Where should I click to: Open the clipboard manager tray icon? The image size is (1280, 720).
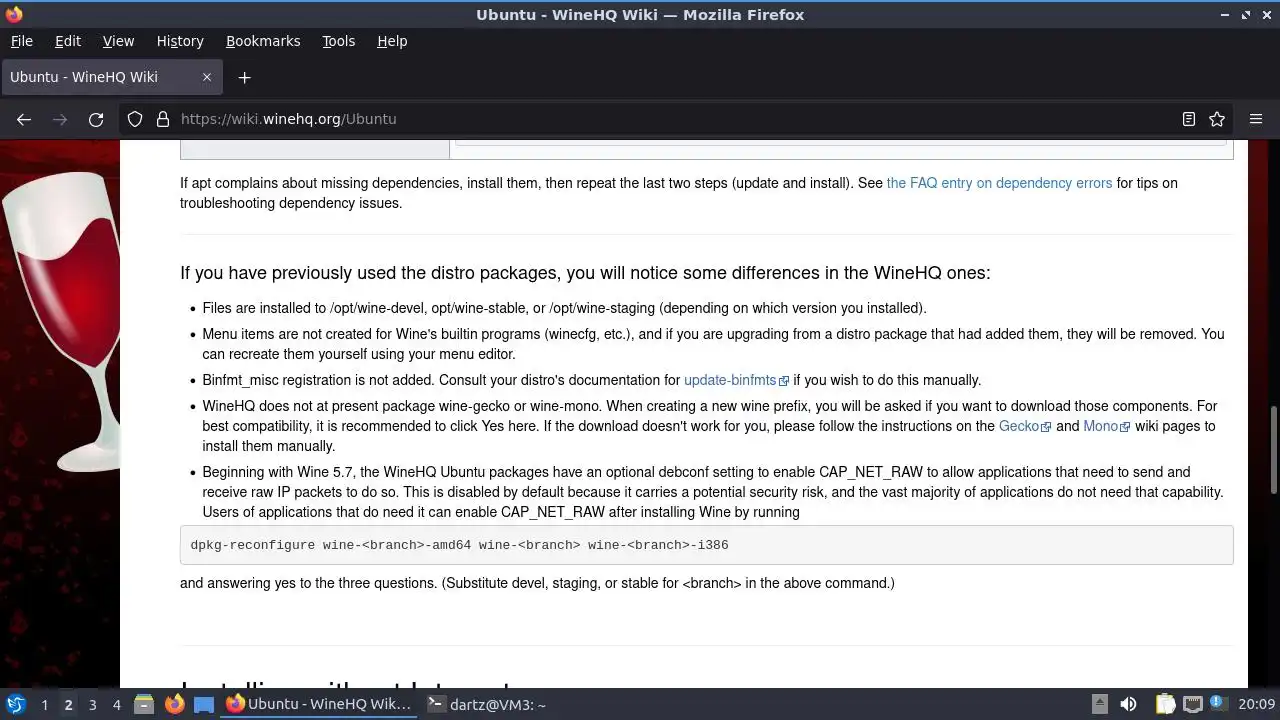[1165, 704]
